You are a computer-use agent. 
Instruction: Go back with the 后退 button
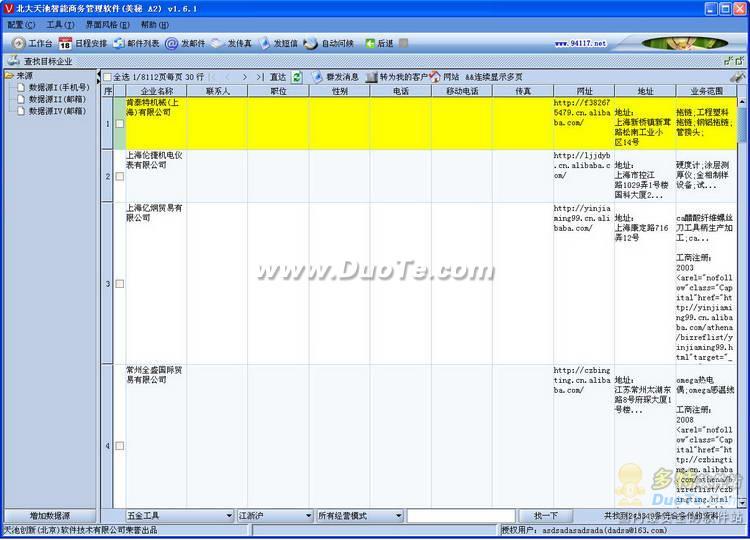379,44
